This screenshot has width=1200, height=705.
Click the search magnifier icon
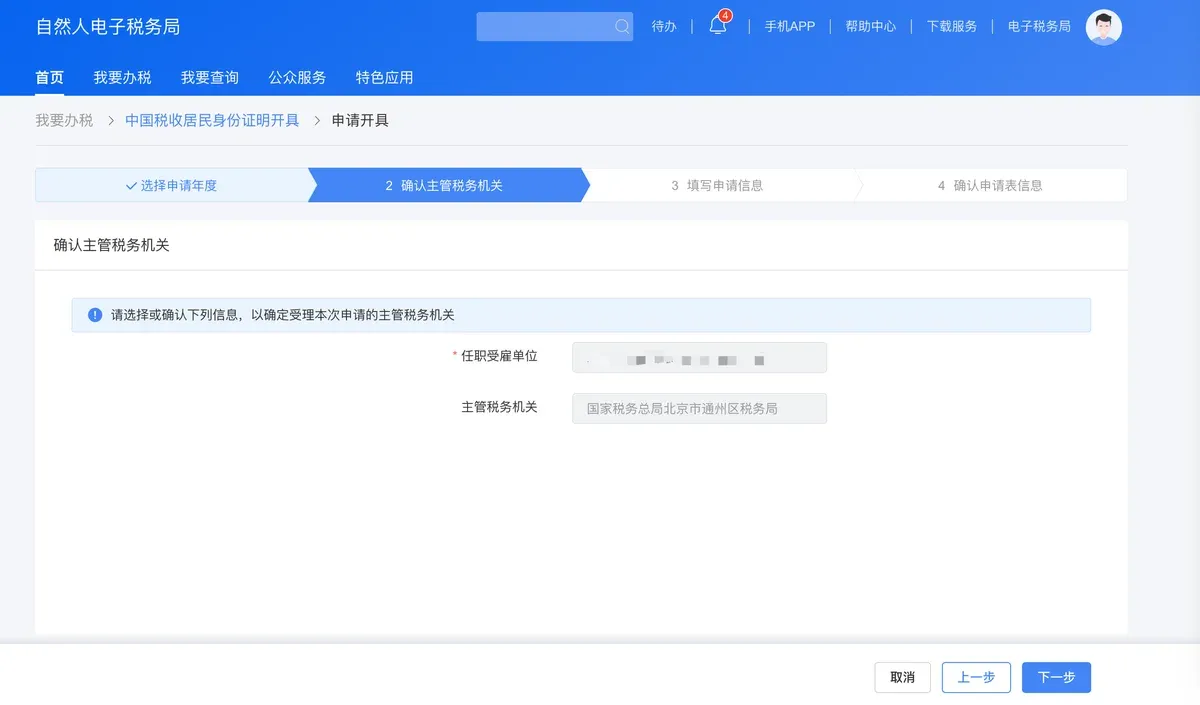point(620,26)
